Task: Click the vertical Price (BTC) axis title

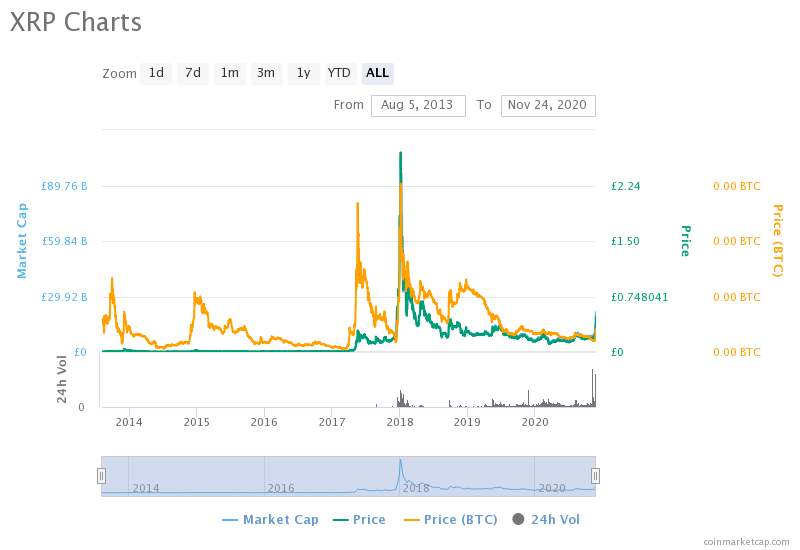Action: [x=778, y=241]
